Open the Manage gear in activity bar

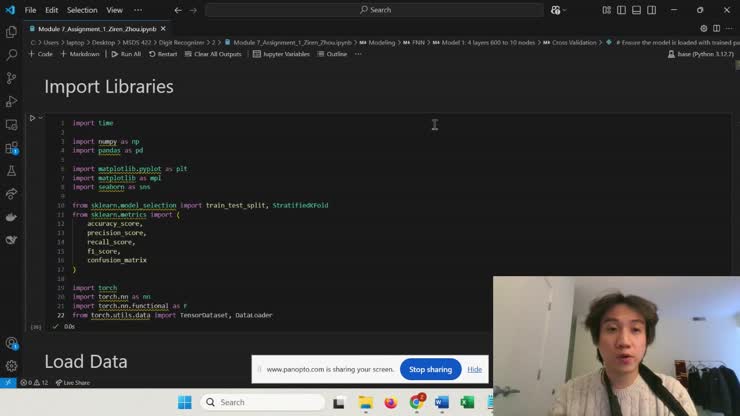pyautogui.click(x=11, y=366)
